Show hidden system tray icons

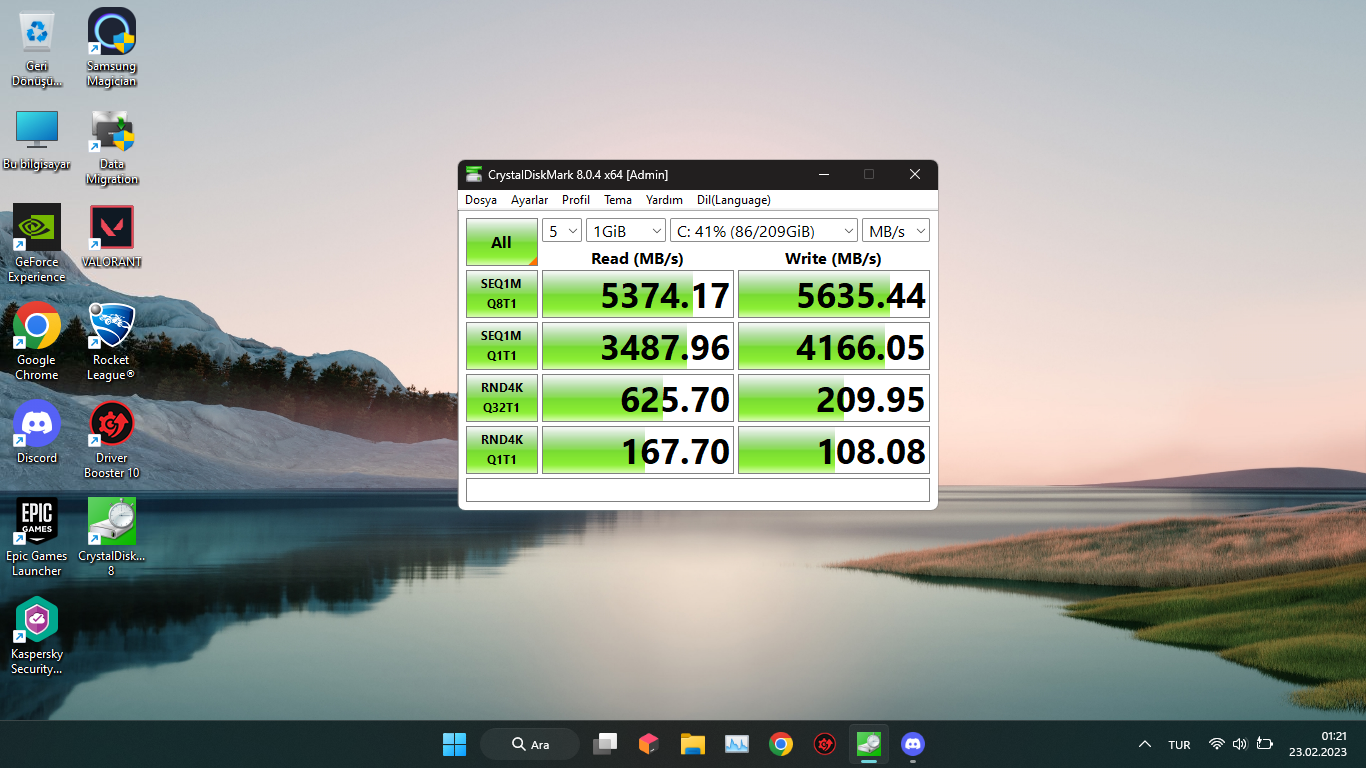pyautogui.click(x=1145, y=744)
